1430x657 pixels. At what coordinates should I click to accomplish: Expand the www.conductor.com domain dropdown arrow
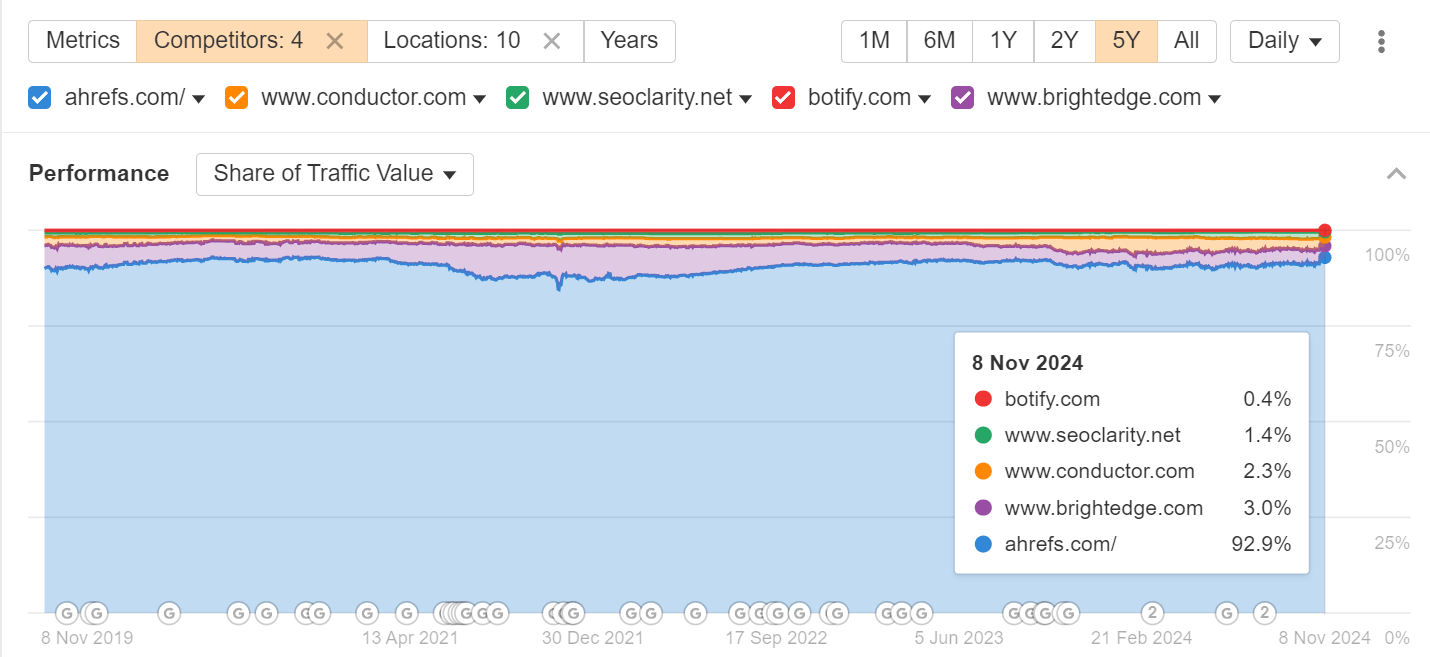point(481,98)
